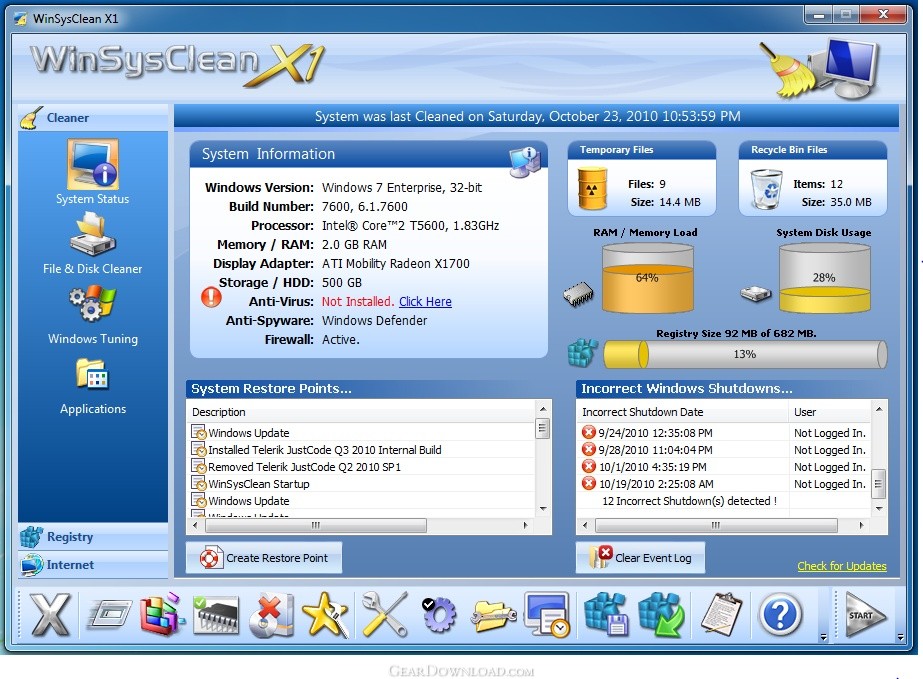Expand the Registry sidebar section
Image resolution: width=923 pixels, height=679 pixels.
point(70,537)
